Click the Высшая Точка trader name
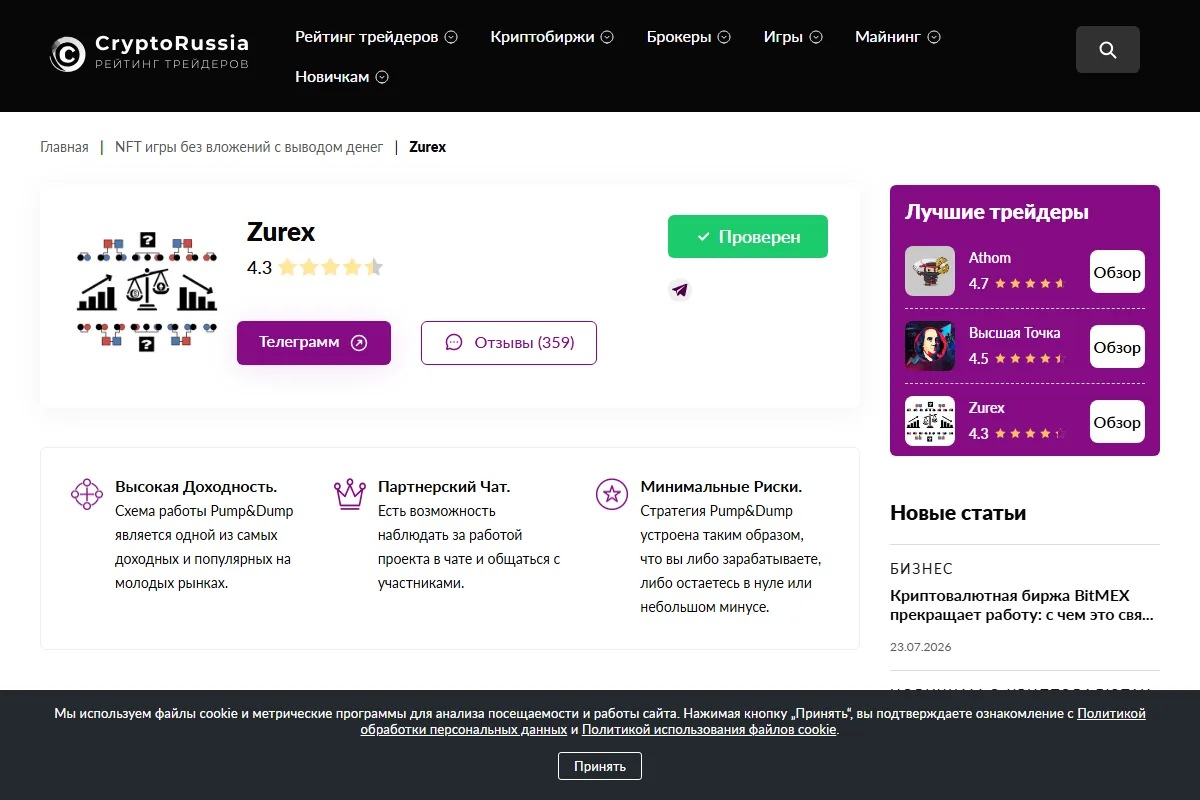This screenshot has height=800, width=1200. coord(1014,333)
